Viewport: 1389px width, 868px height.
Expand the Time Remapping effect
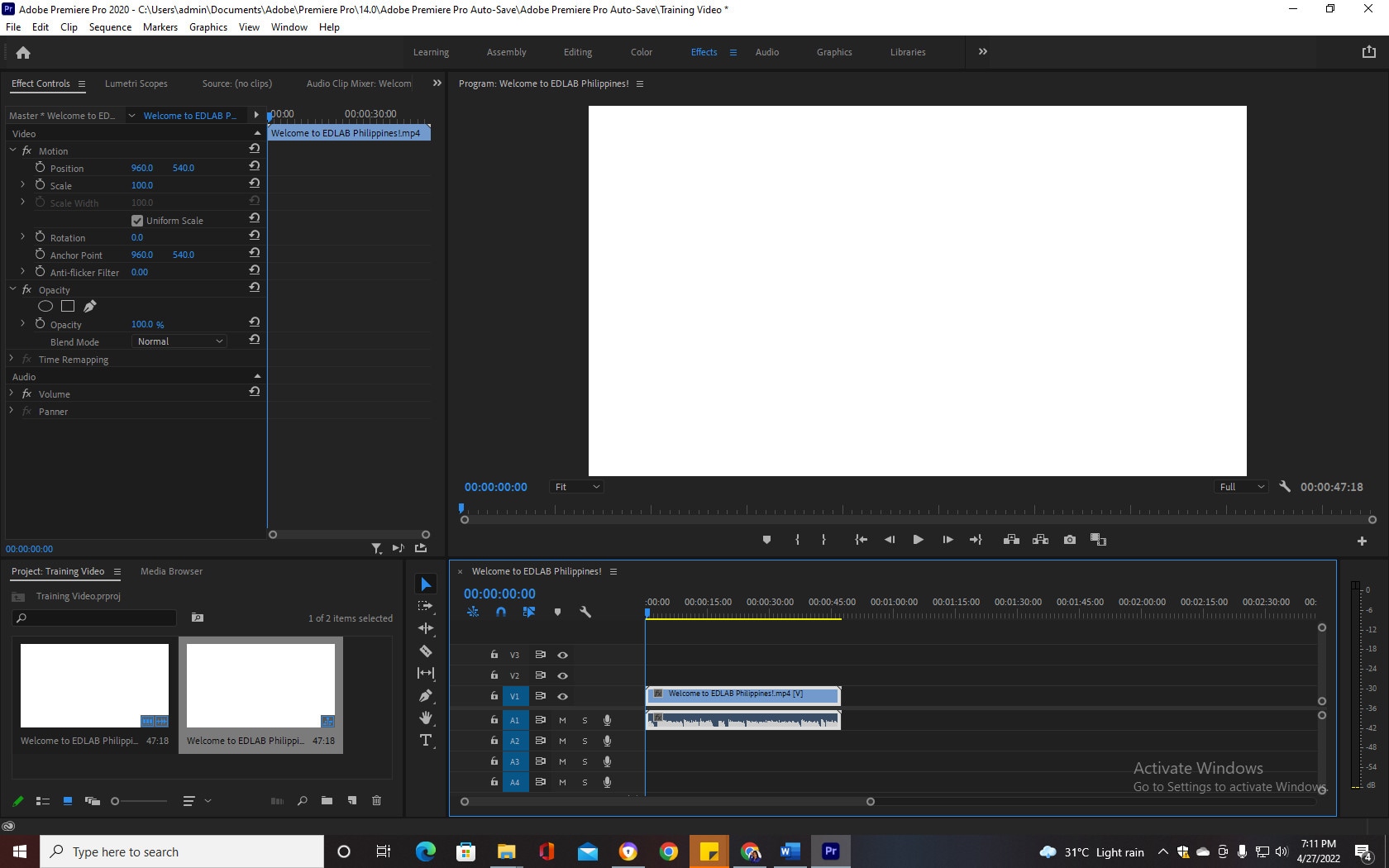(12, 359)
